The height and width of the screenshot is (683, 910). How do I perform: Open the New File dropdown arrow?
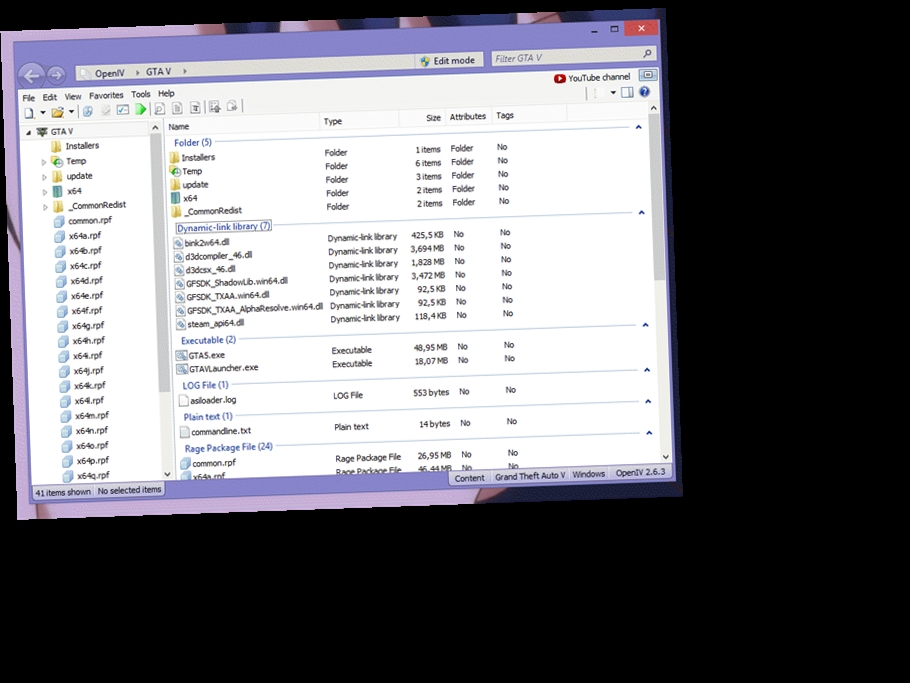[43, 110]
